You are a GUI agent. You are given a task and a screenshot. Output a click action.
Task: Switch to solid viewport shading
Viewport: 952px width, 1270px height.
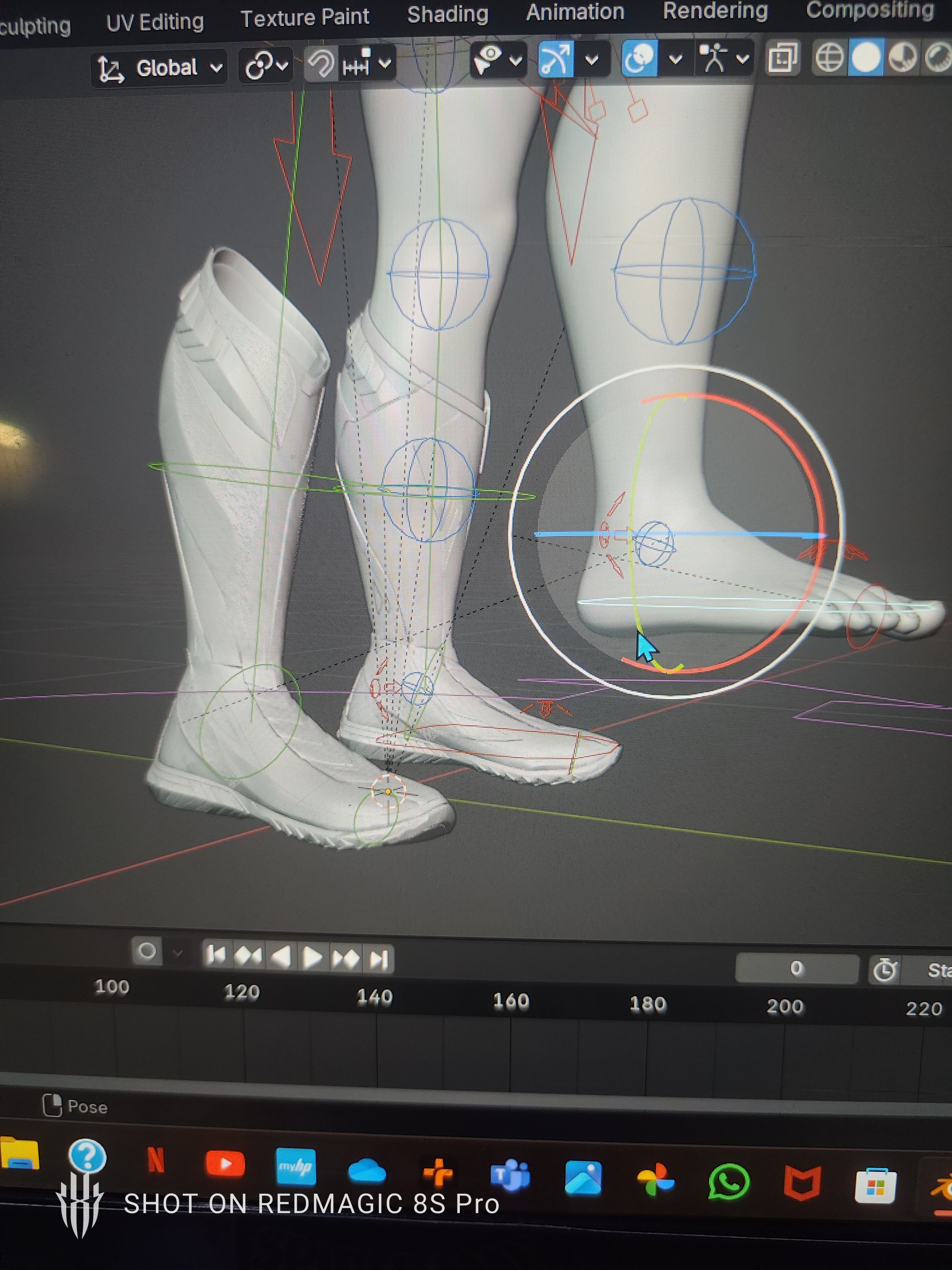[865, 57]
